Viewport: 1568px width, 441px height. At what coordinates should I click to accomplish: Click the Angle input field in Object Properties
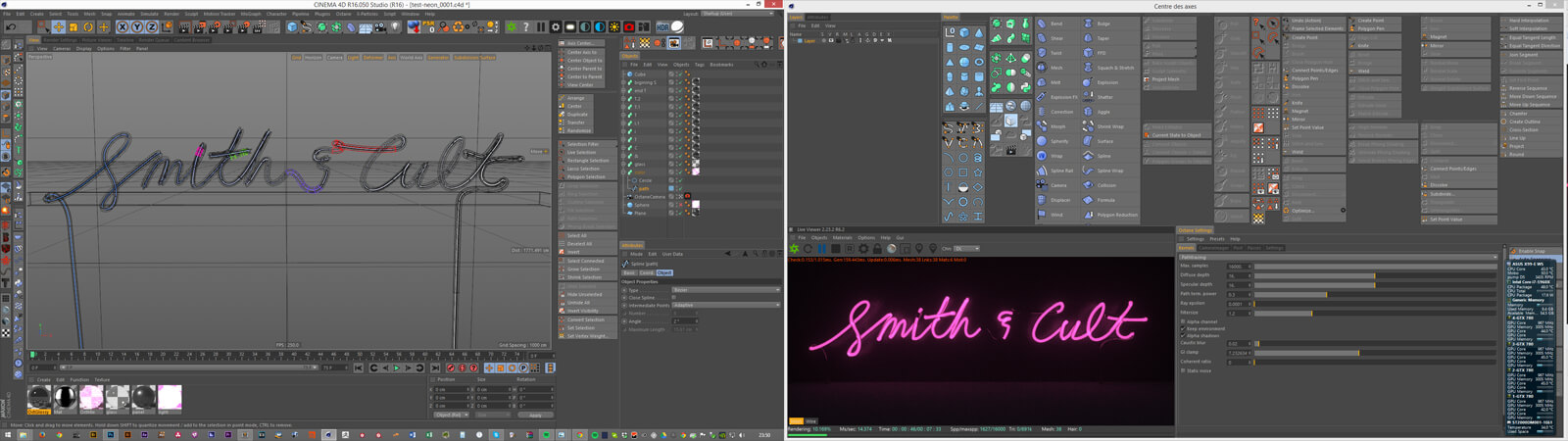tap(685, 321)
